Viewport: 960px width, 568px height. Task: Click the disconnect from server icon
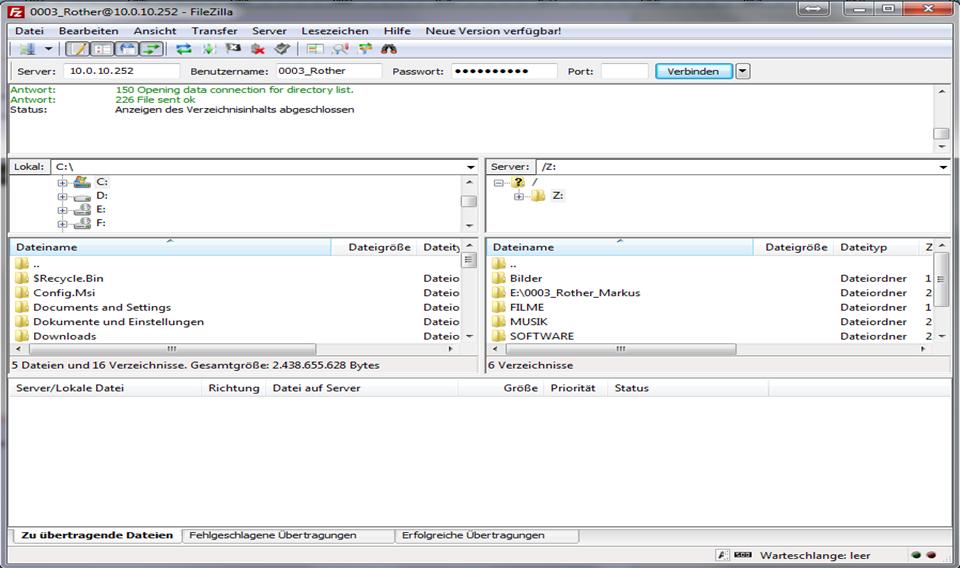(x=258, y=48)
